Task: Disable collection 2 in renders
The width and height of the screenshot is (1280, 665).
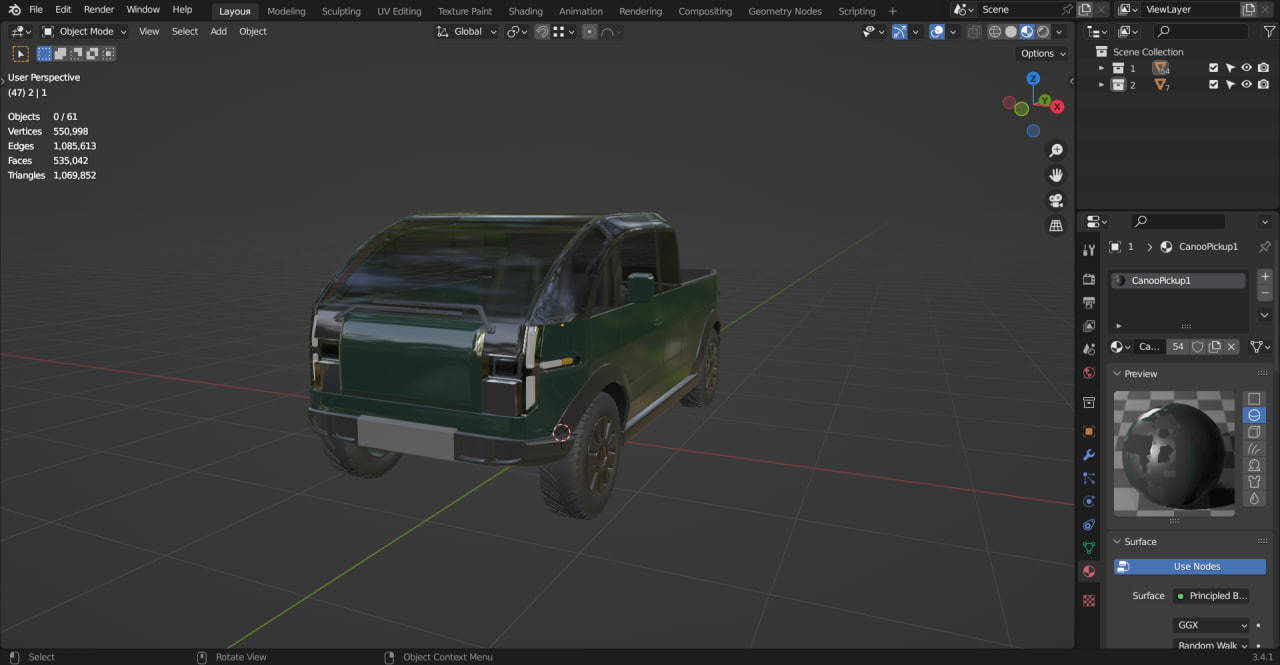Action: [x=1263, y=85]
